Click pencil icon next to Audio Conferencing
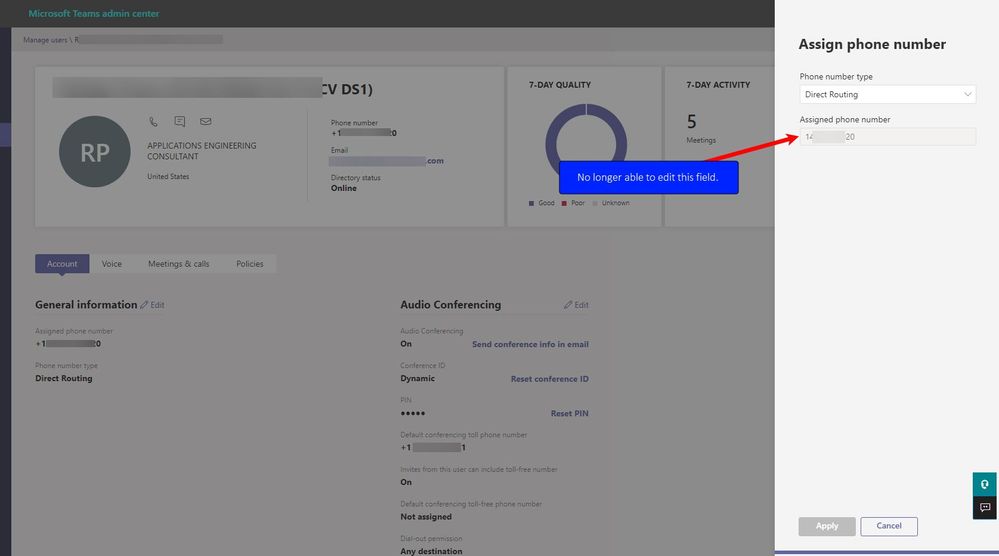The image size is (999, 556). pos(568,305)
